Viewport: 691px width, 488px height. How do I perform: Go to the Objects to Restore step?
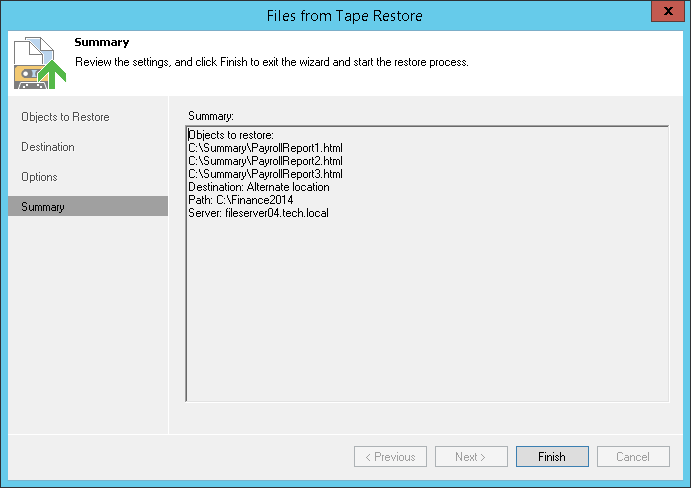65,117
